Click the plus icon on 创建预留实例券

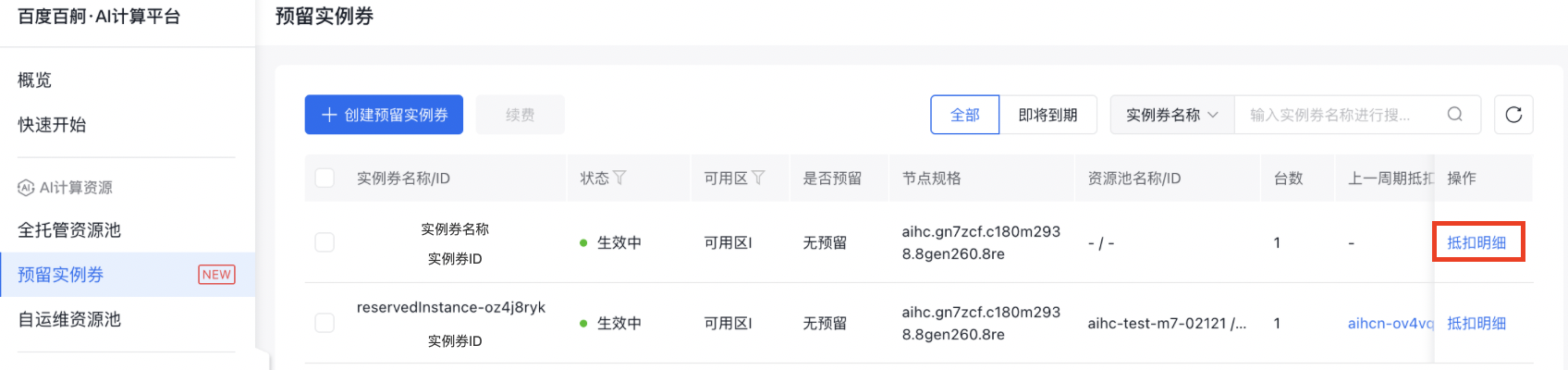click(329, 115)
